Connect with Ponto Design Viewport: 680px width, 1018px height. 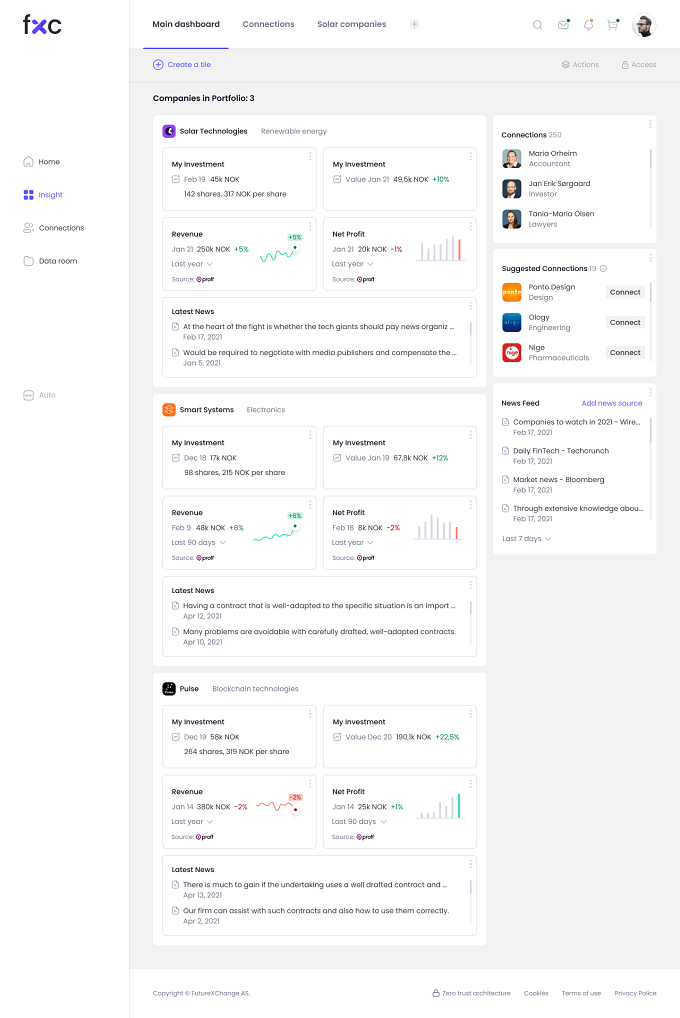(x=625, y=292)
